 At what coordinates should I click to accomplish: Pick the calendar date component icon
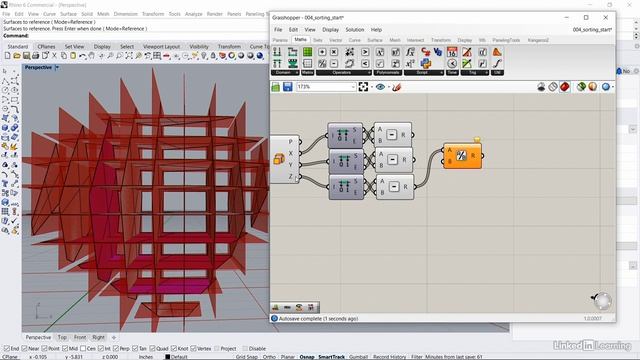(452, 52)
